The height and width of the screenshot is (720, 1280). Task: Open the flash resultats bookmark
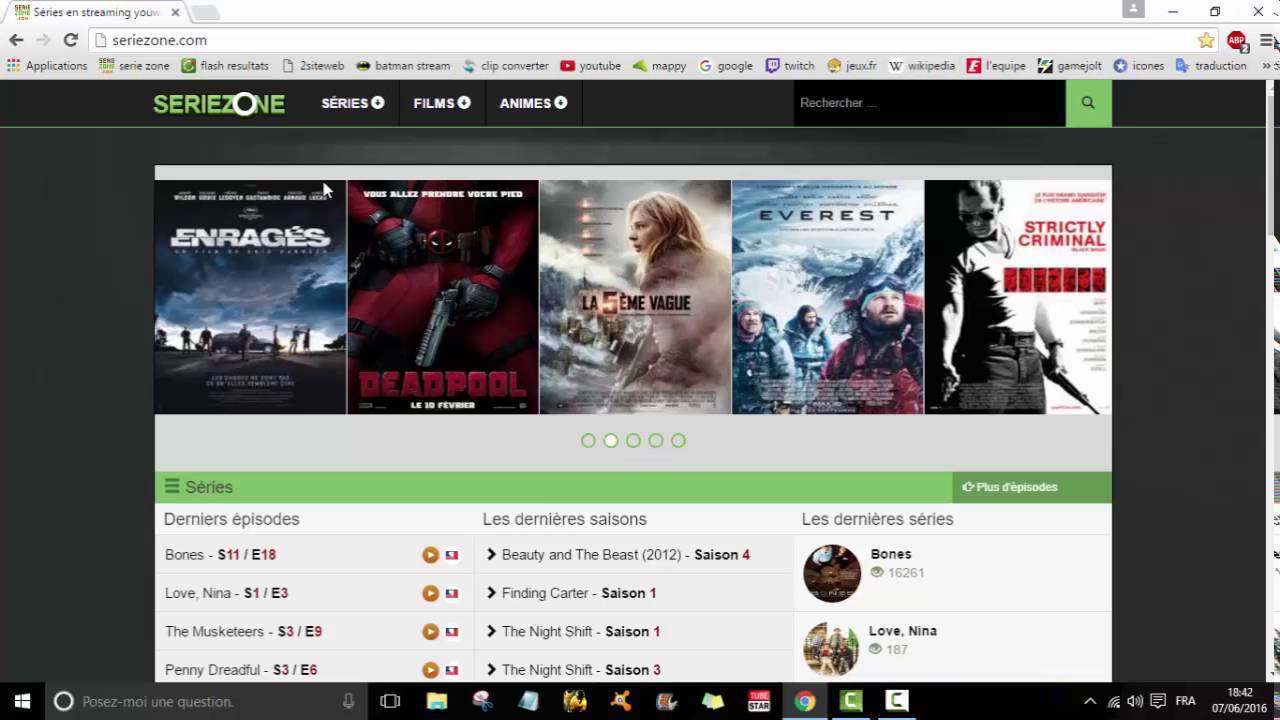pos(225,66)
